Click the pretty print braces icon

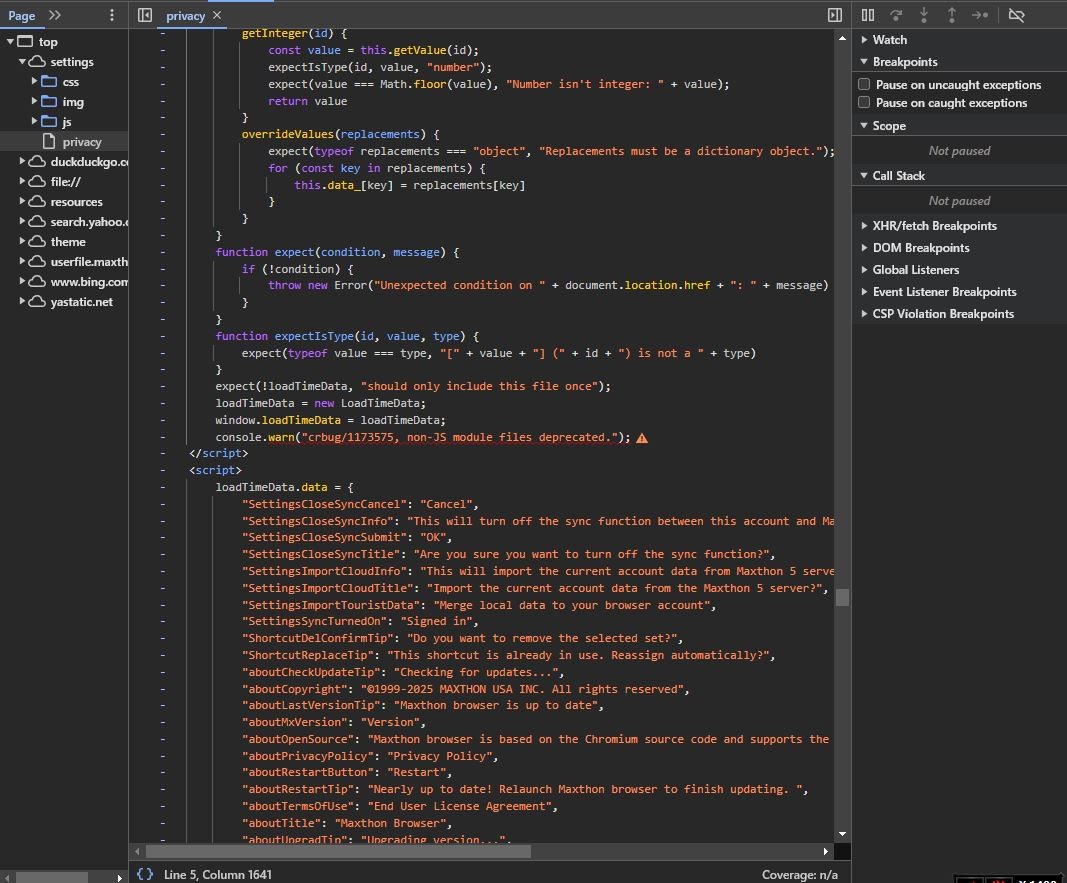[145, 874]
